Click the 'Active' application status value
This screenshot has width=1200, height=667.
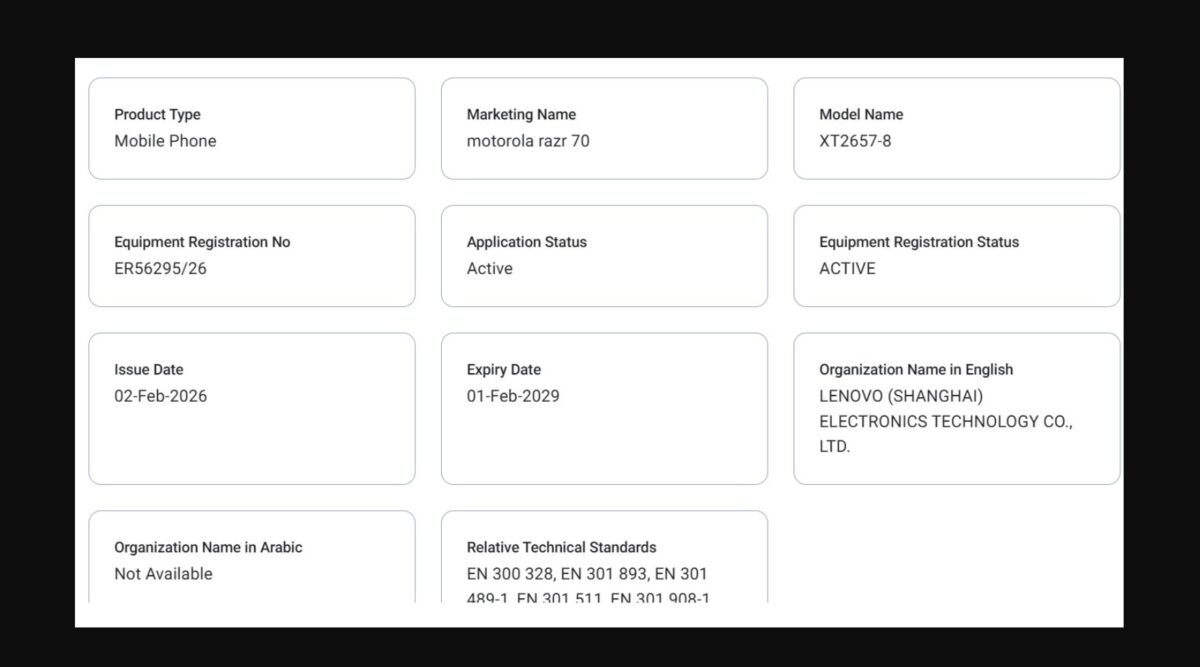point(489,268)
